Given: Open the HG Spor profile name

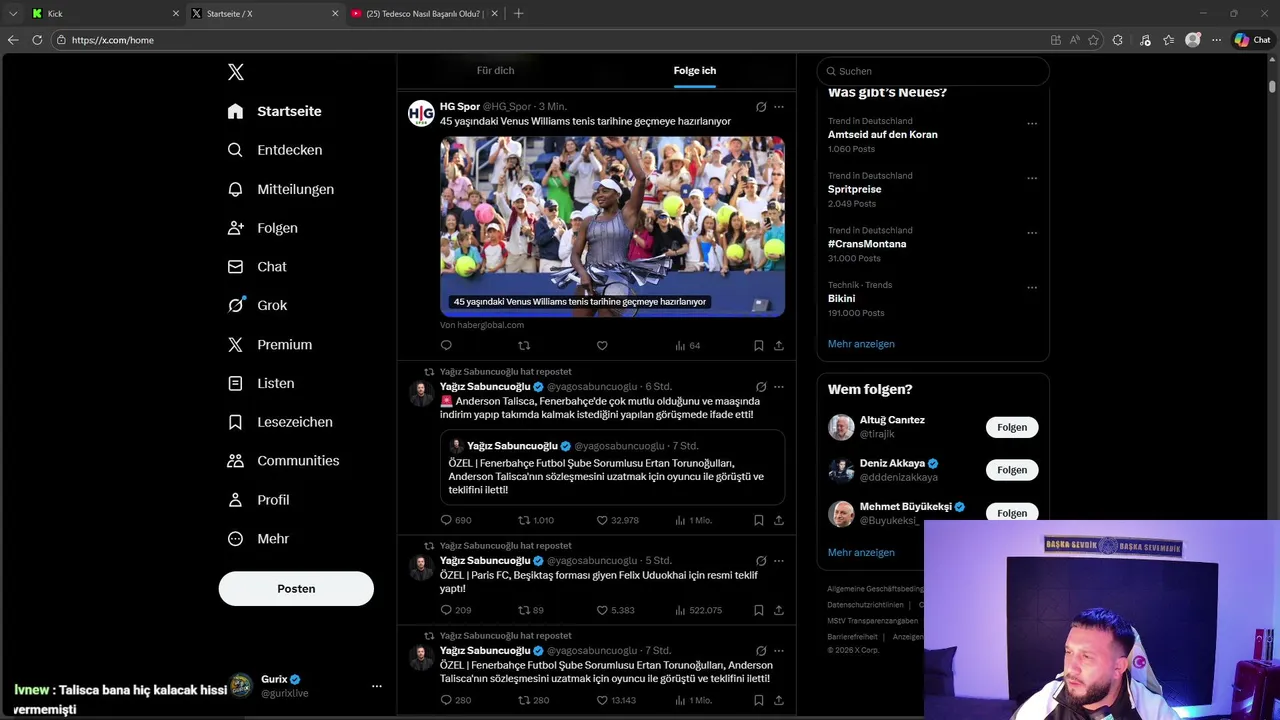Looking at the screenshot, I should click(x=460, y=107).
